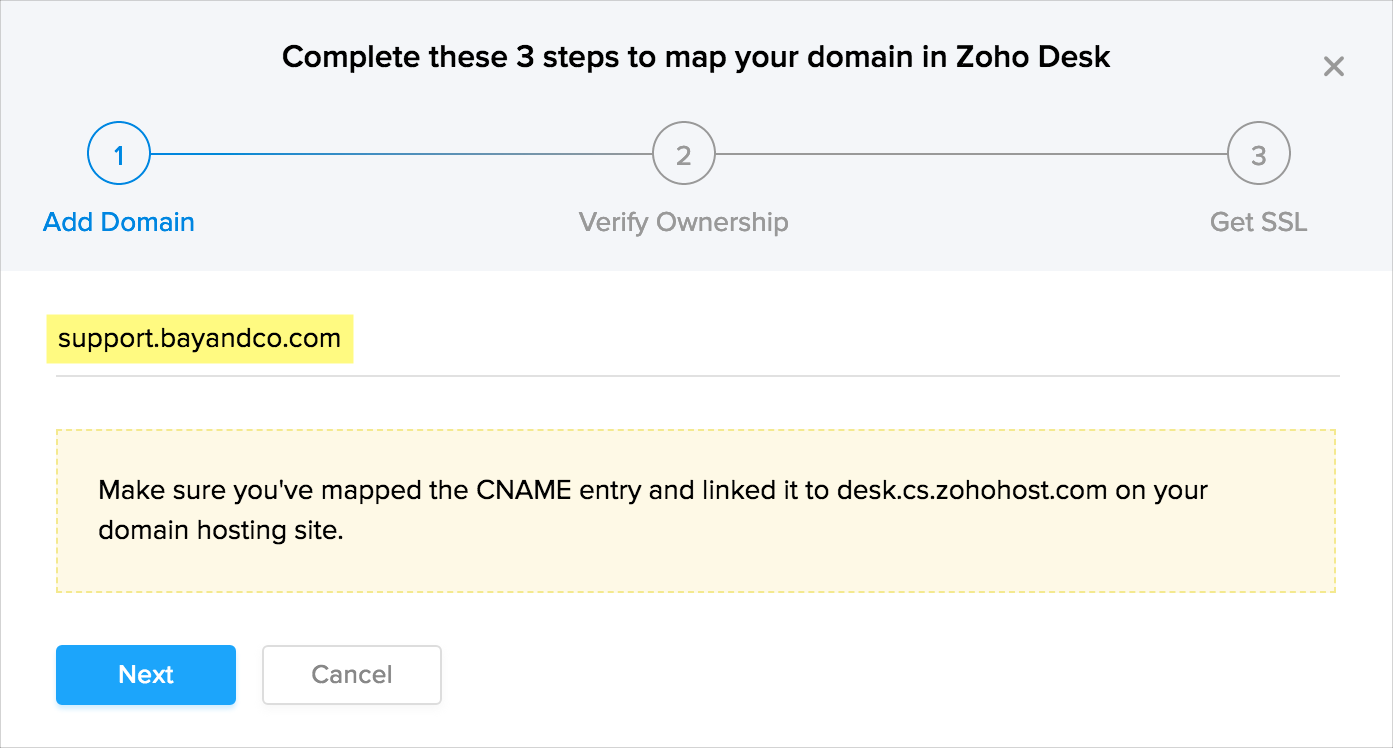Click the highlighted support.bayandco.com domain text
Screen dimensions: 1393x748
click(200, 339)
